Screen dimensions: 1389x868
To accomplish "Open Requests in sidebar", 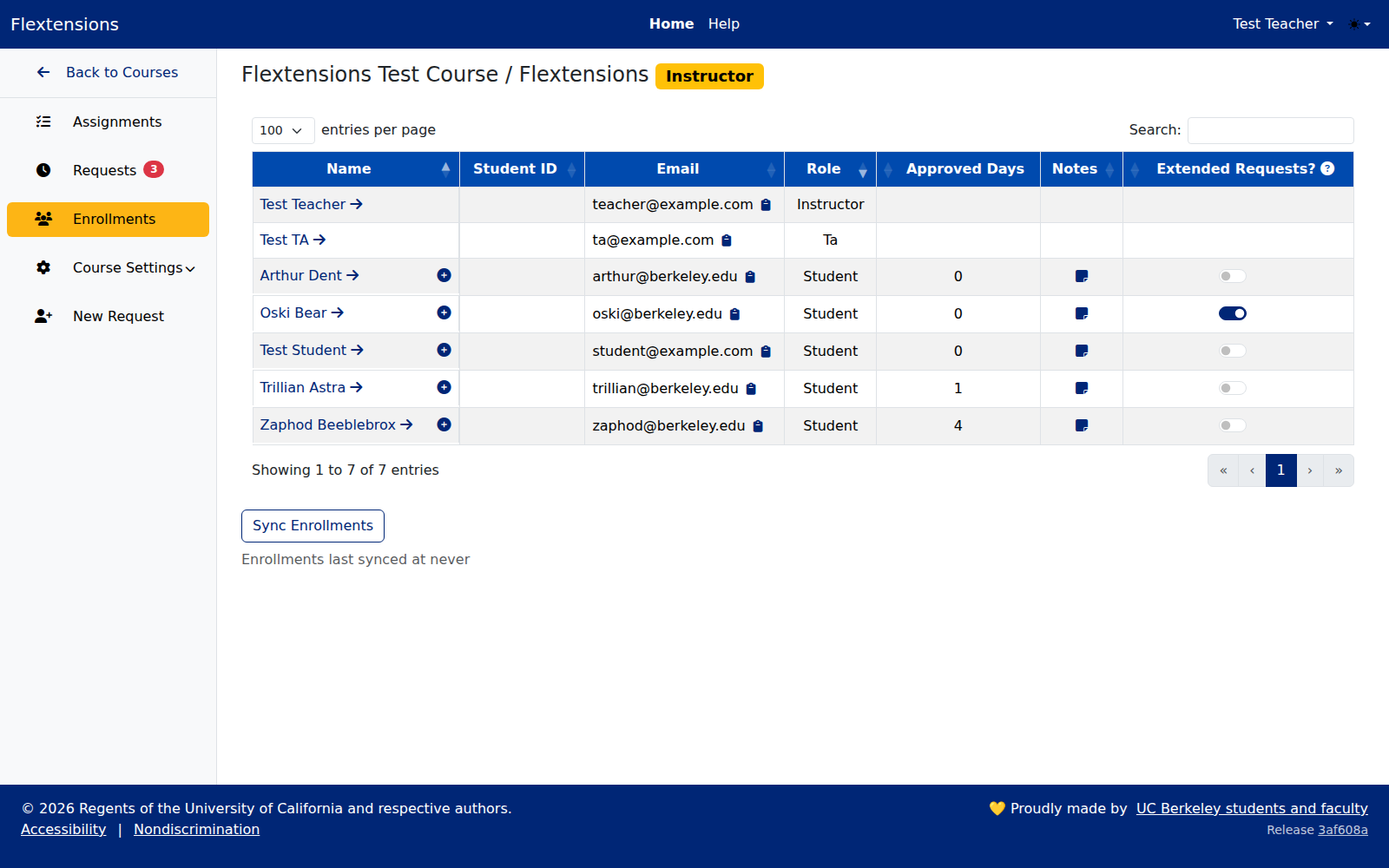I will (108, 171).
